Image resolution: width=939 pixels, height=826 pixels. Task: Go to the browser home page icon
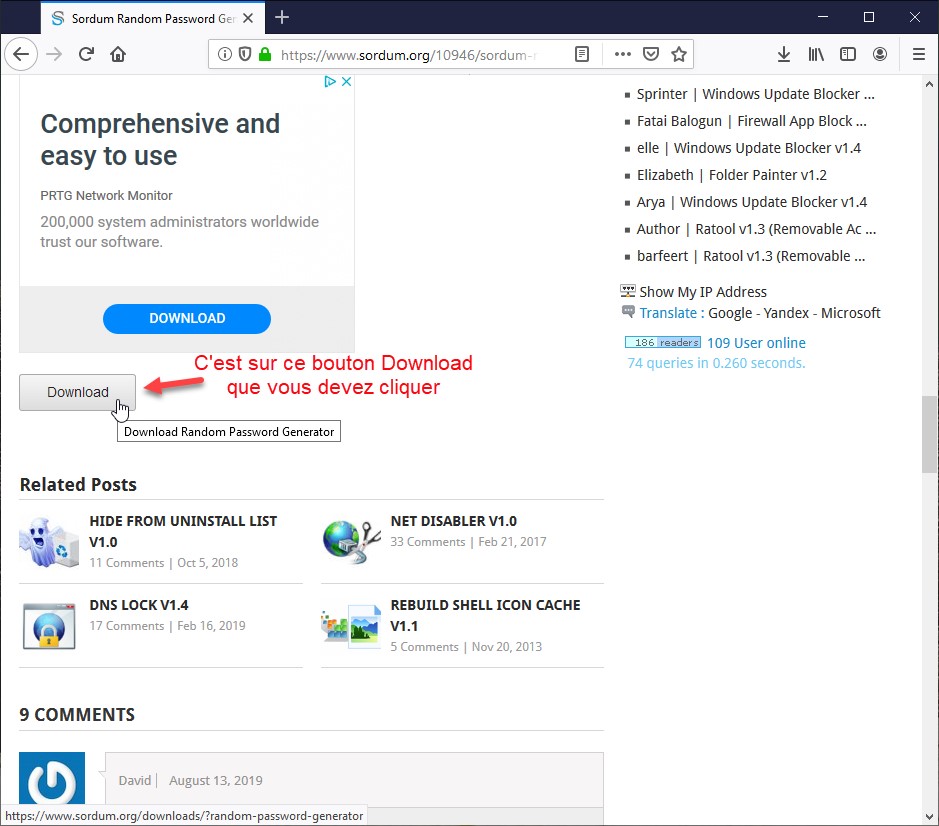click(118, 54)
